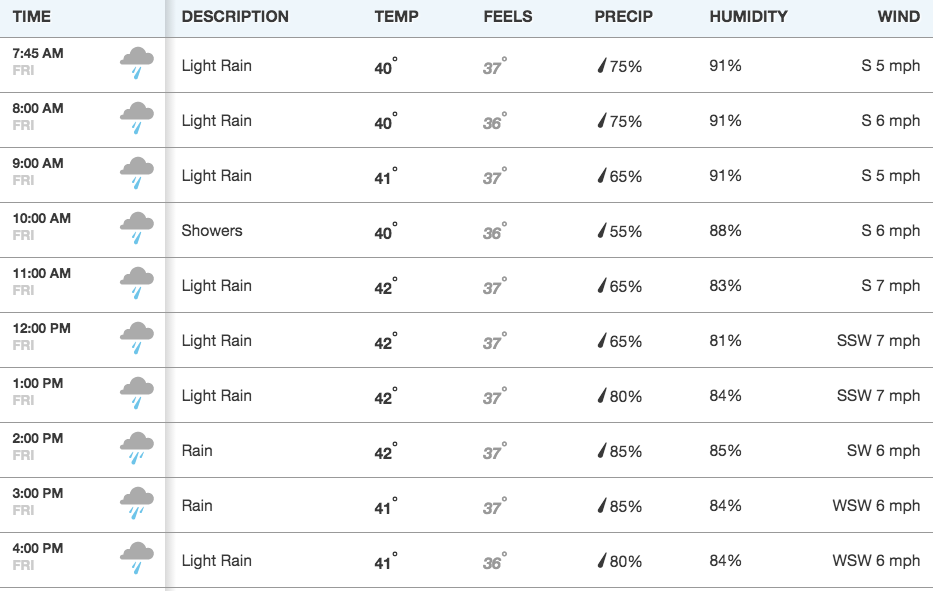
Task: Open the 11:00 AM FRI time cell
Action: point(83,285)
